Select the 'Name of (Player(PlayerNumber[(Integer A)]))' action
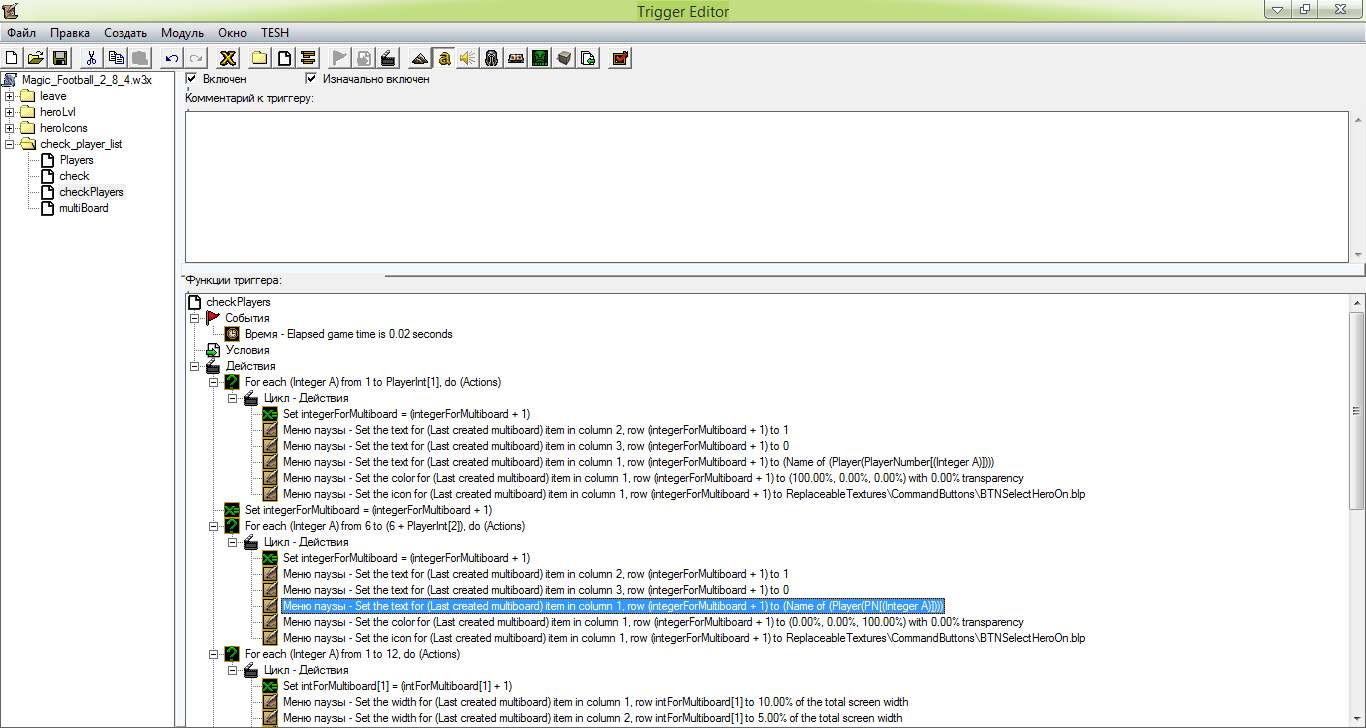Screen dimensions: 1366x728 click(x=638, y=462)
